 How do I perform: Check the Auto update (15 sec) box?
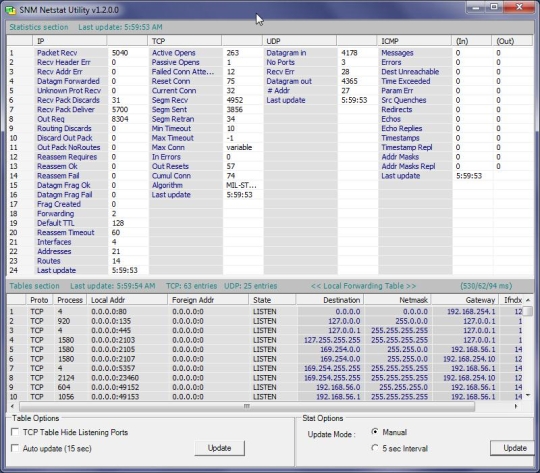click(15, 448)
